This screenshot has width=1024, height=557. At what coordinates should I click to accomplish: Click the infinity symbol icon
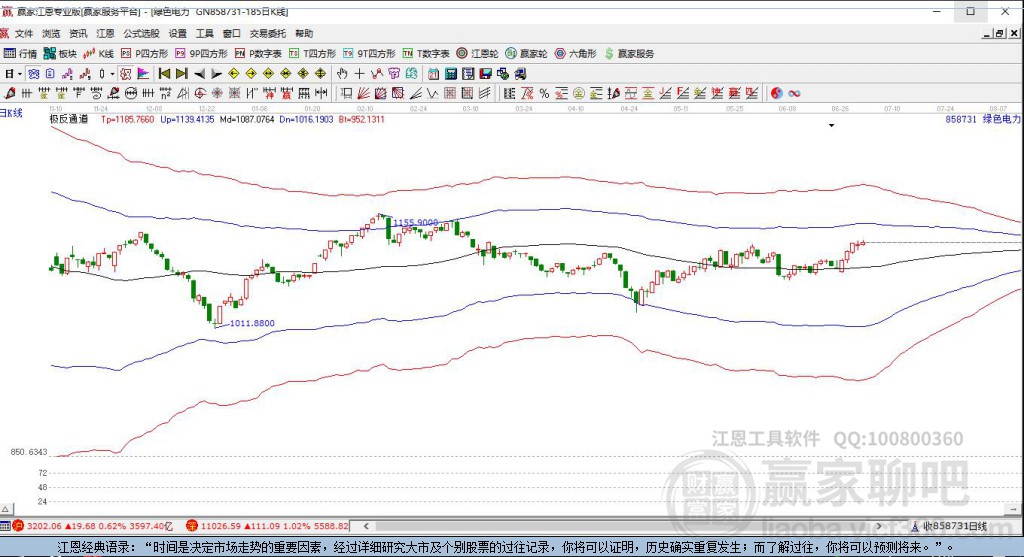pos(794,93)
